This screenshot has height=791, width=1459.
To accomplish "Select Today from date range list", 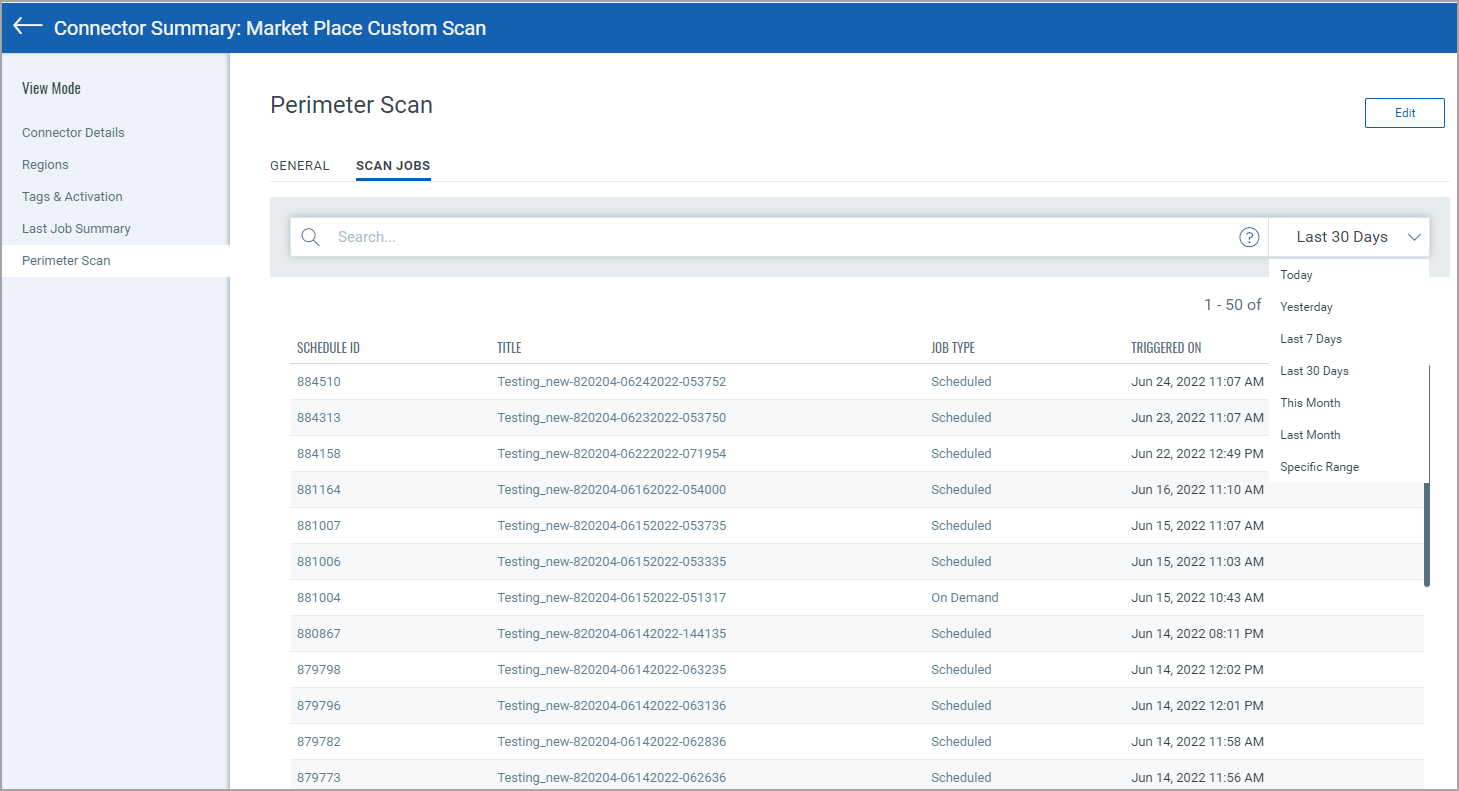I will point(1296,275).
